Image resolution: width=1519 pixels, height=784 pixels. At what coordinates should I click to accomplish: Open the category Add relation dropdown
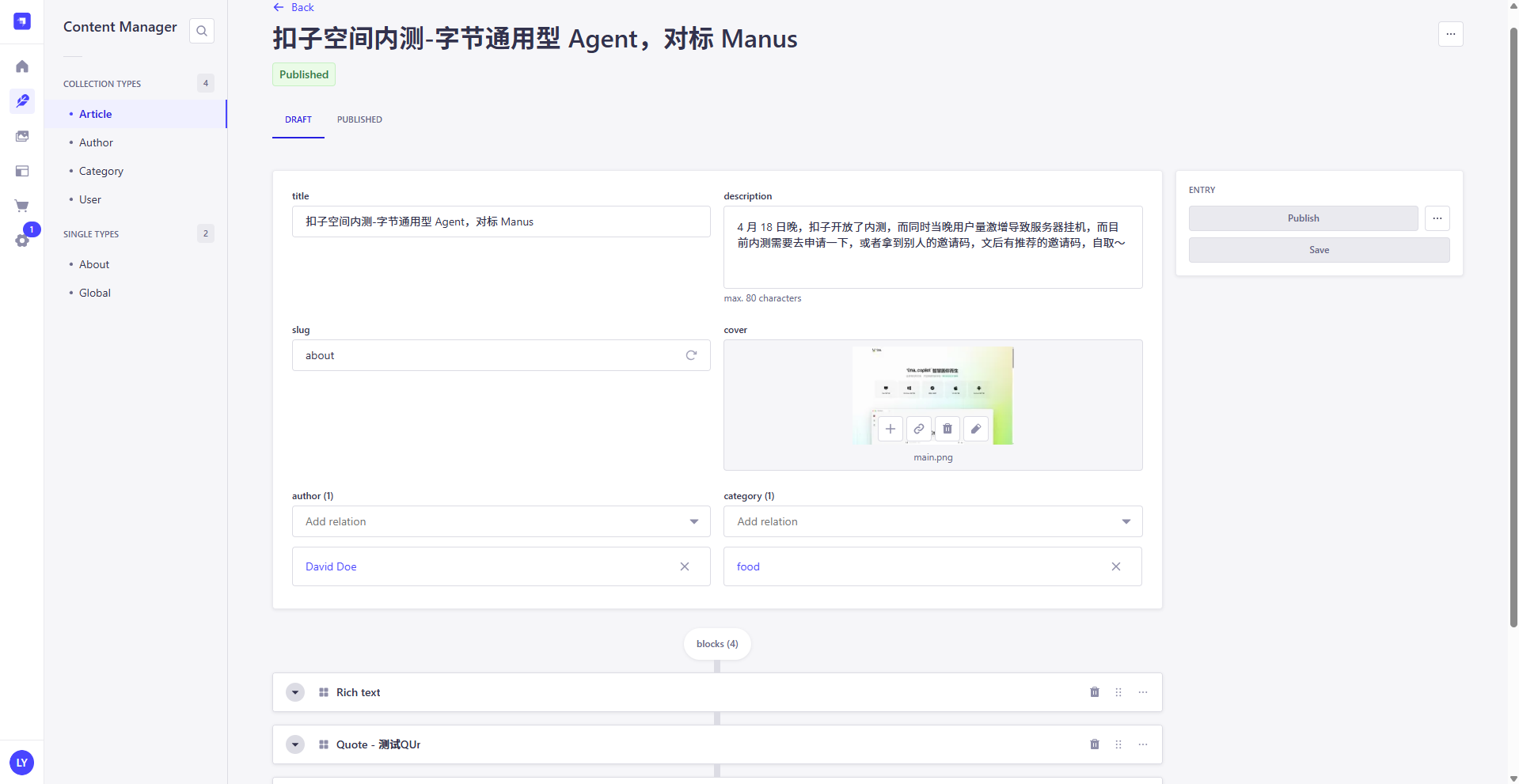pyautogui.click(x=932, y=521)
